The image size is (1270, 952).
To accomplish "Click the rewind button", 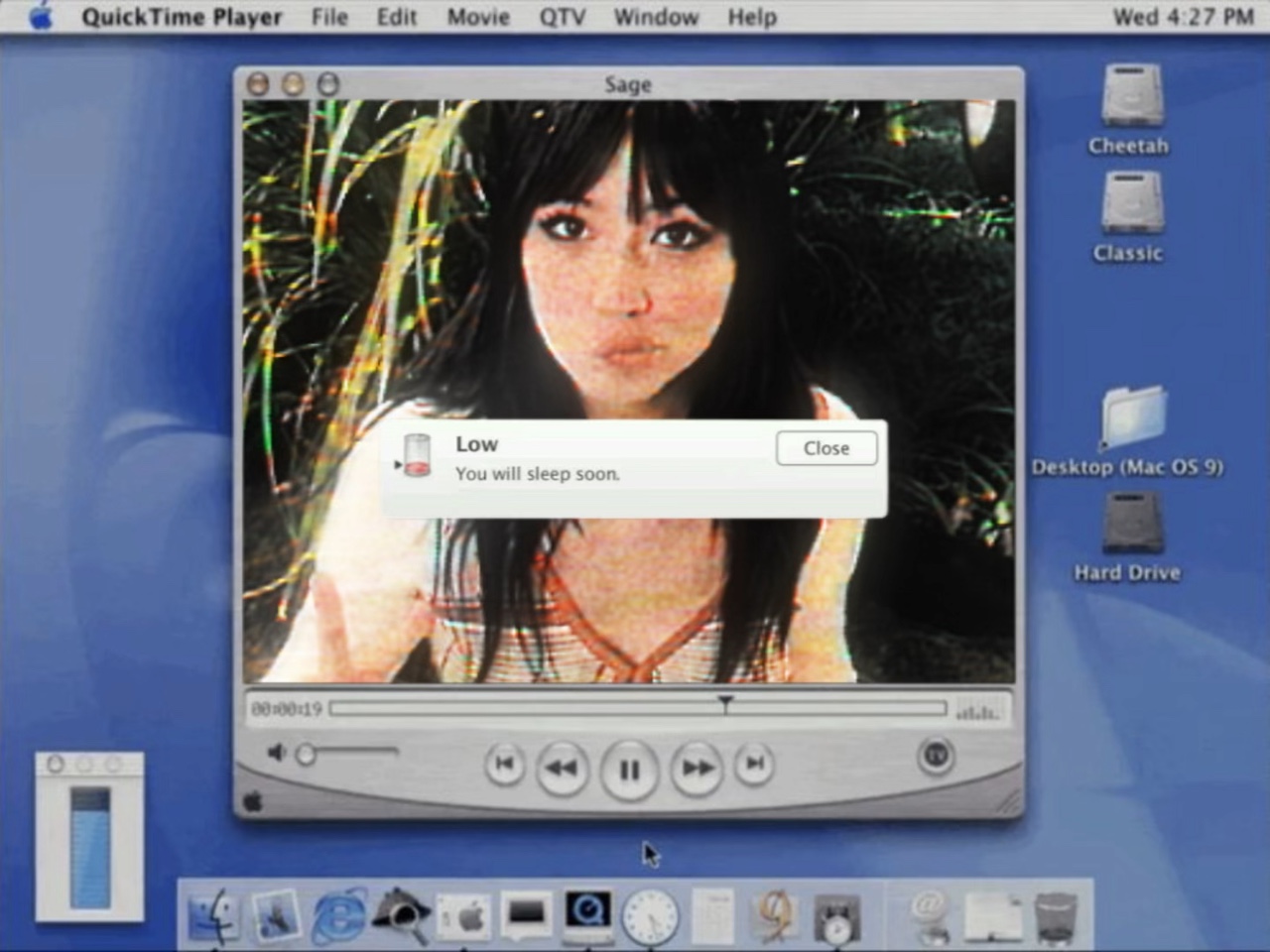I will coord(562,768).
